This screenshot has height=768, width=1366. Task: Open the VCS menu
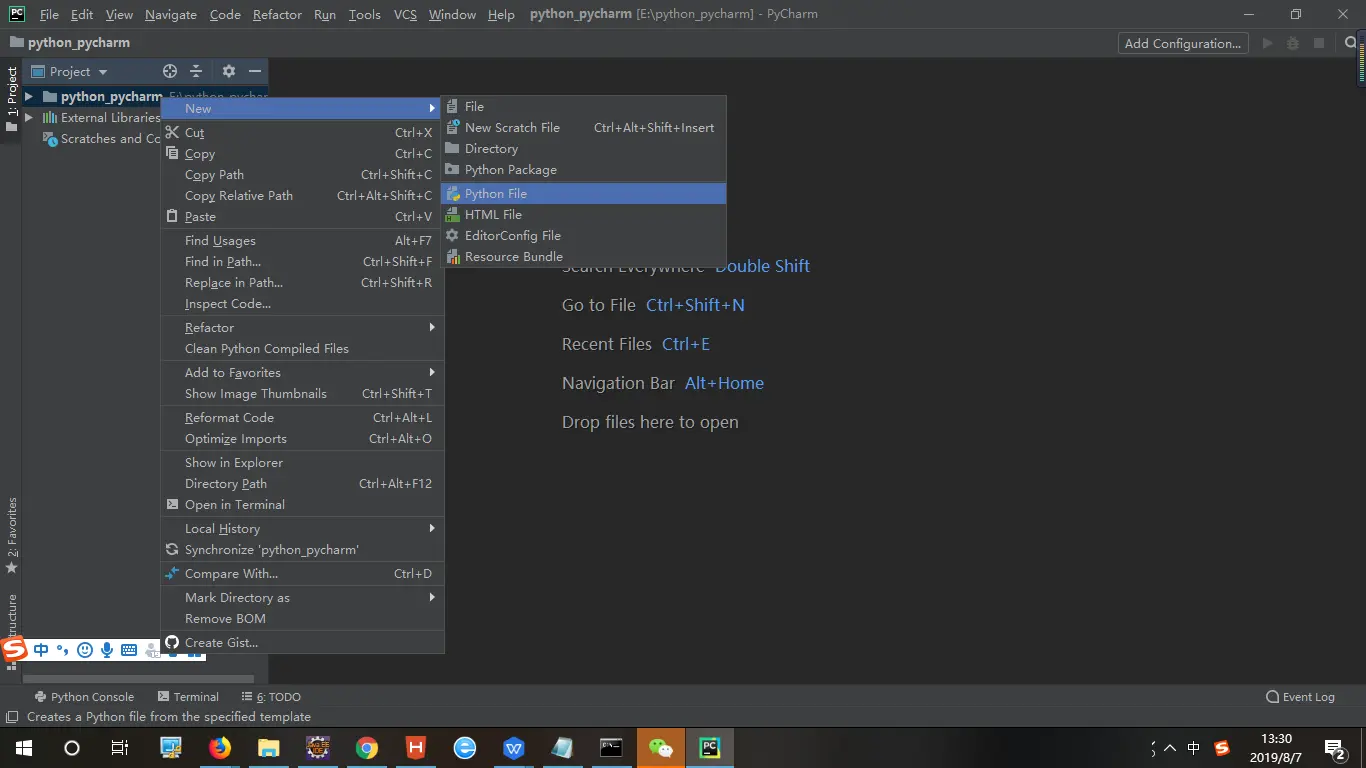[405, 15]
